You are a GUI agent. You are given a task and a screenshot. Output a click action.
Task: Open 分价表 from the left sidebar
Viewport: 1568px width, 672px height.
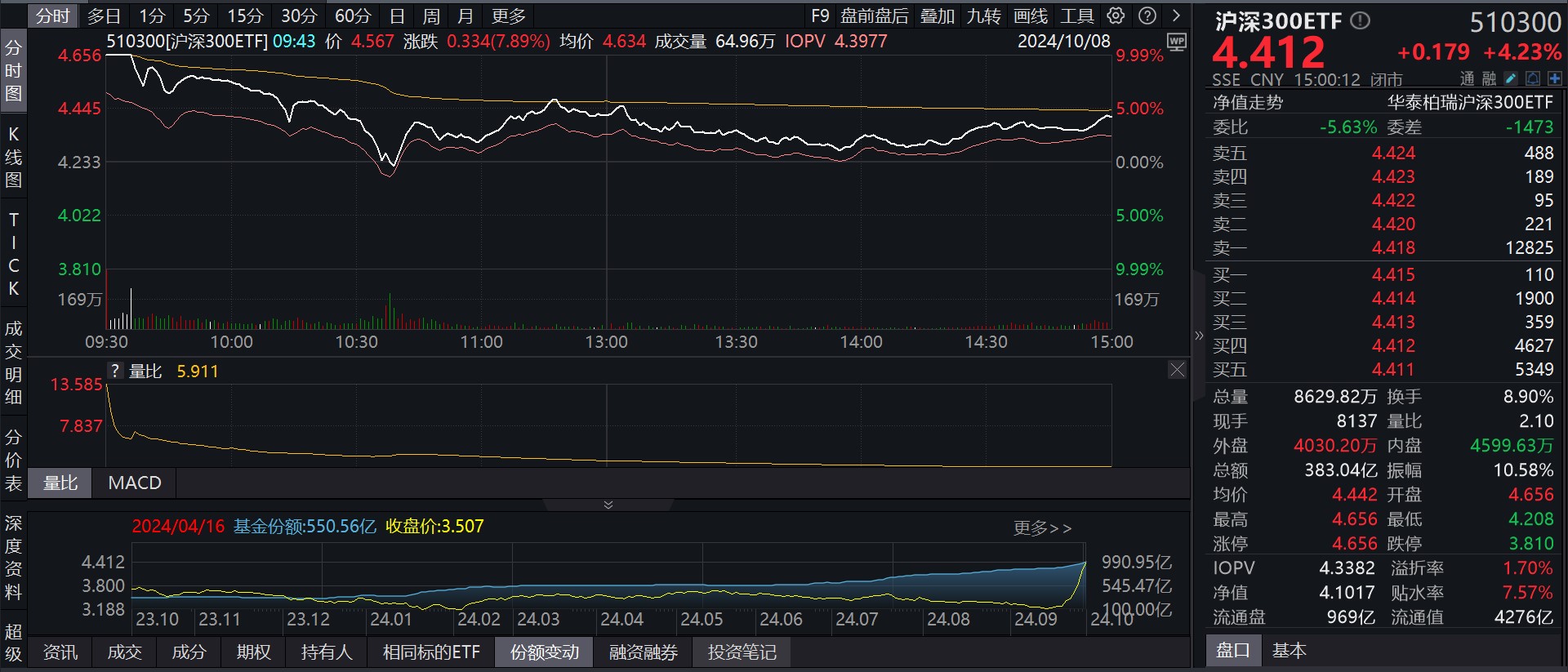14,460
